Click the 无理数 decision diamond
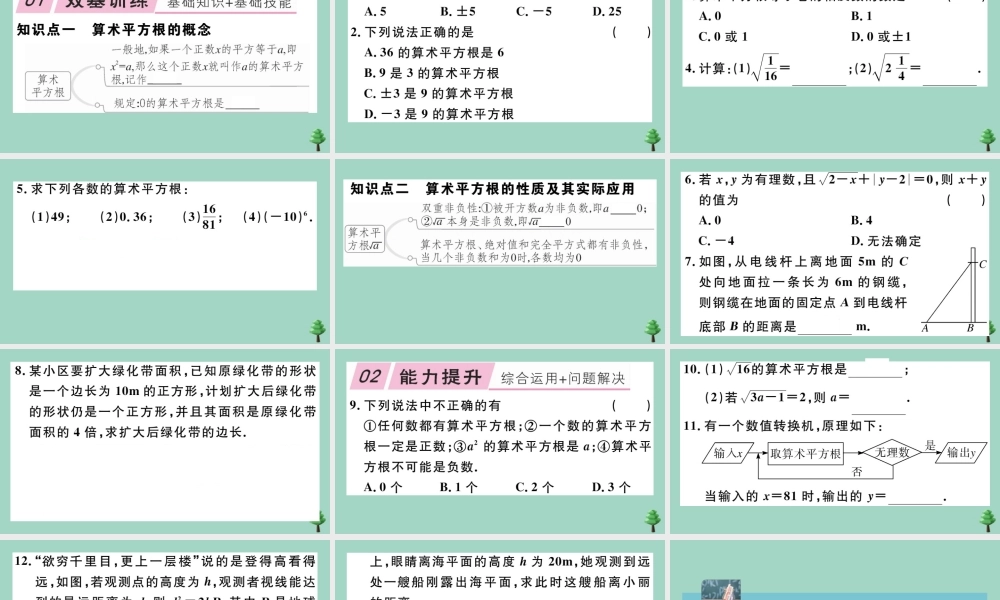Viewport: 1000px width, 600px height. [892, 453]
